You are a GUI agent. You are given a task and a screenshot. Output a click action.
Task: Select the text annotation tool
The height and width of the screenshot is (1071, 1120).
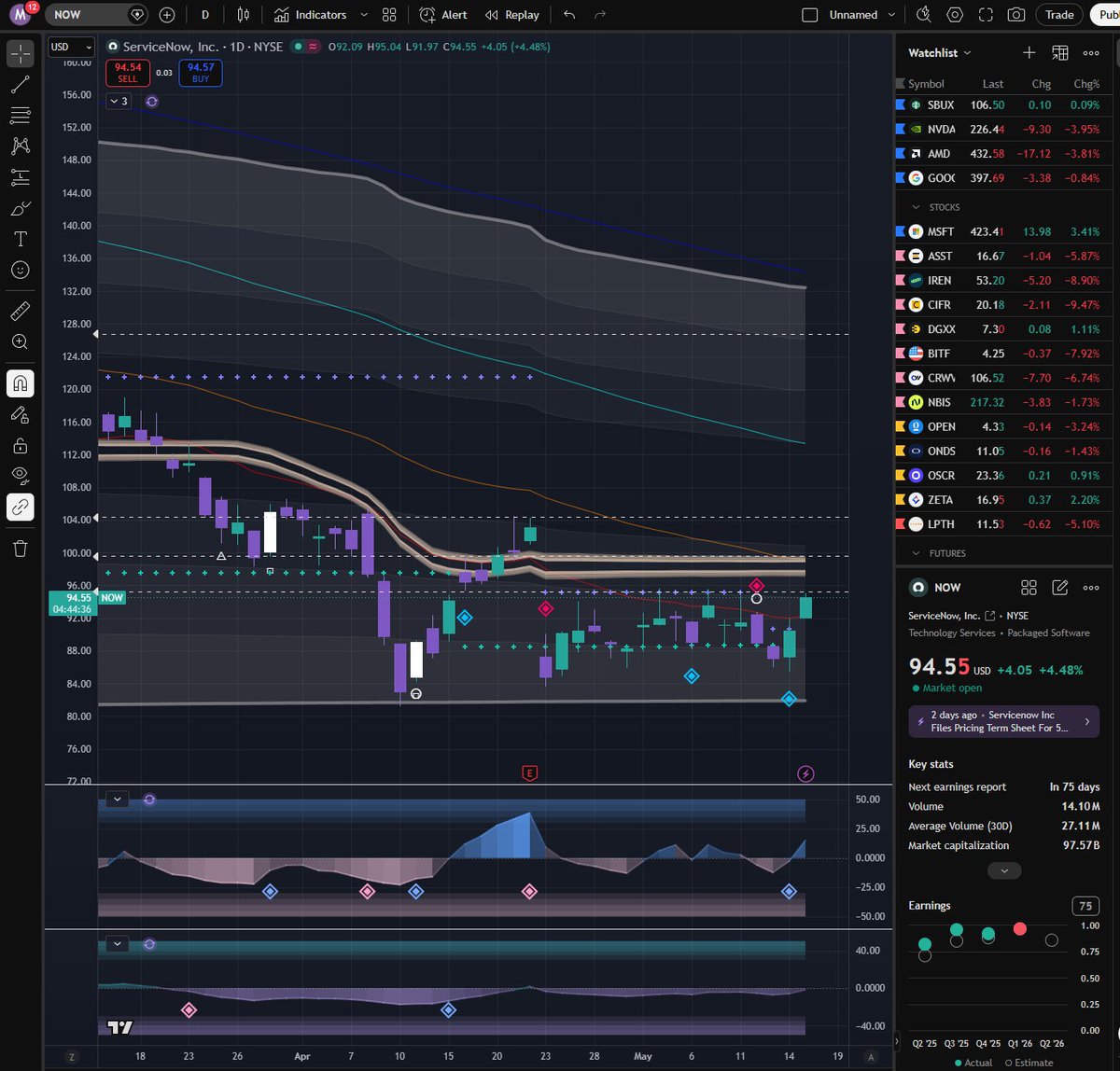(21, 239)
